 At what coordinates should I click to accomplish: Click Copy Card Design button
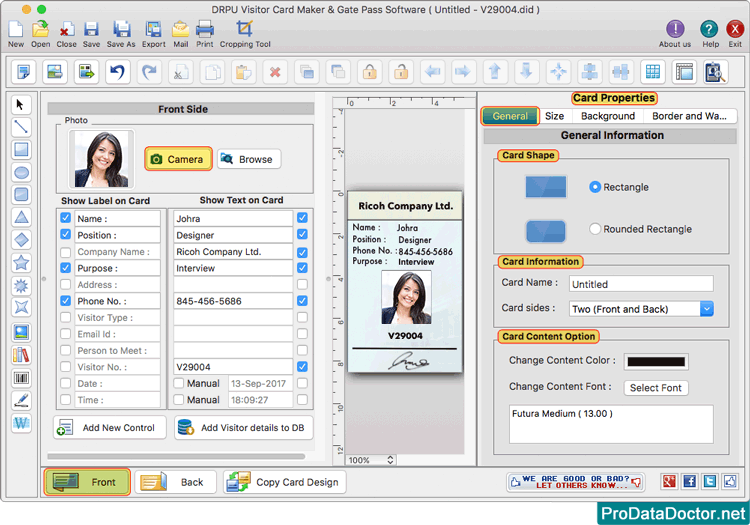click(285, 481)
